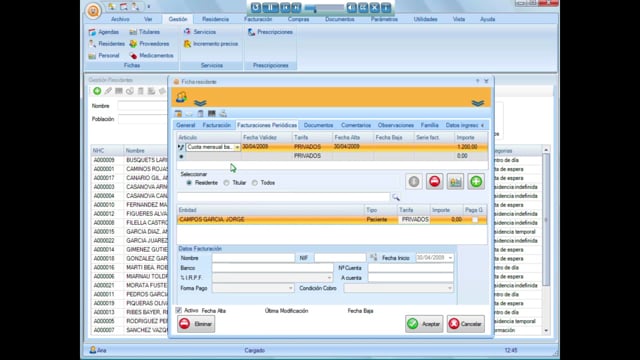Open Proveedores in the ribbon
640x360 pixels.
149,44
